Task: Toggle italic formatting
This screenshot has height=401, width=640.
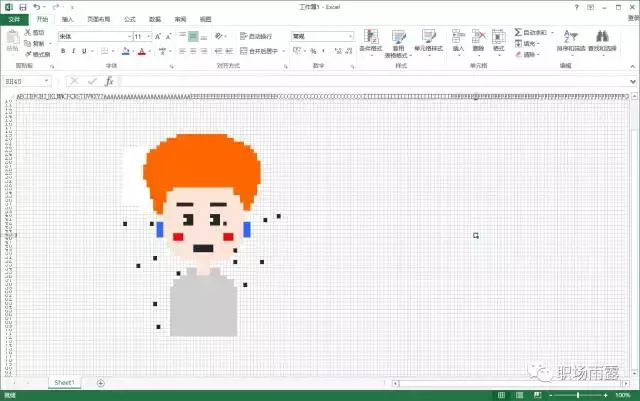Action: pos(73,51)
